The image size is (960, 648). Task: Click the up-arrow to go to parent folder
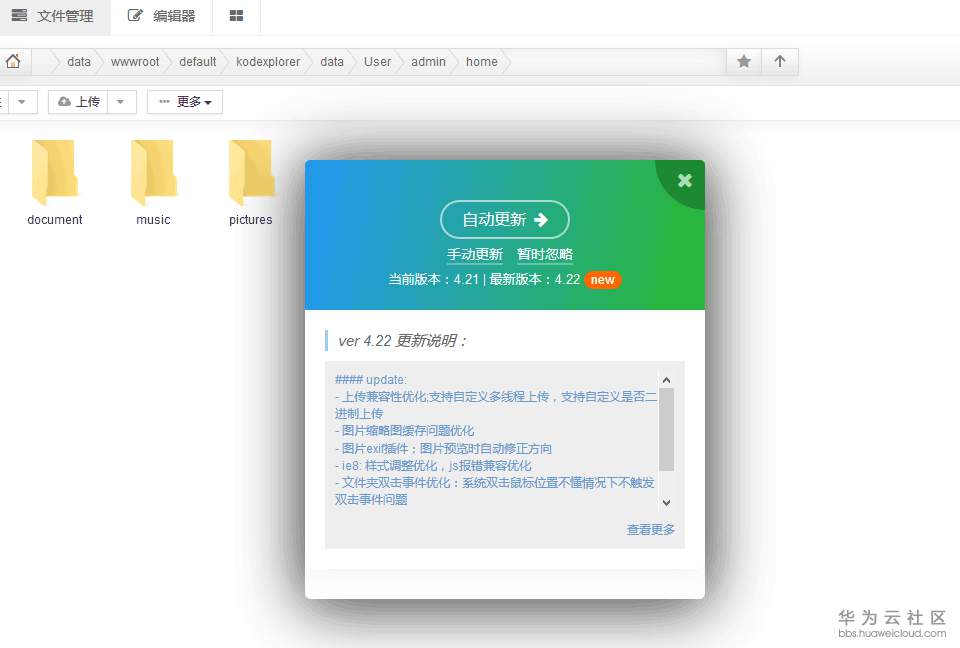point(781,61)
